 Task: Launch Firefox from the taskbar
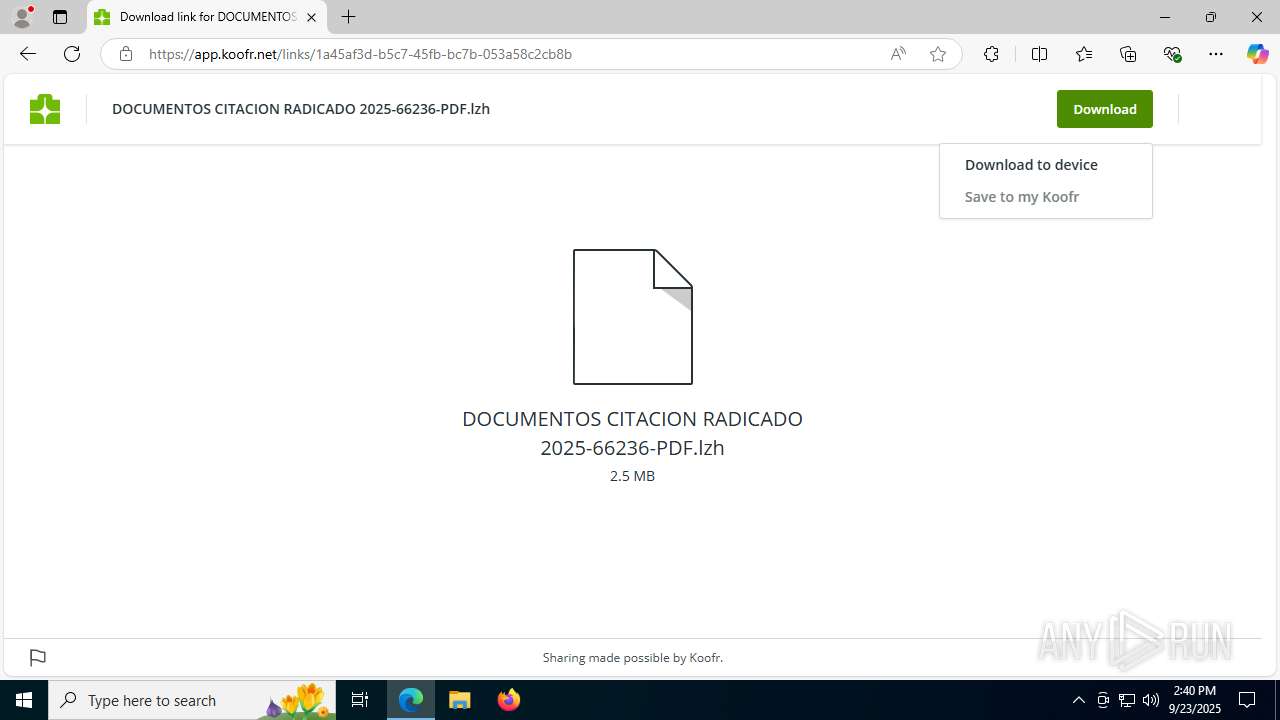point(509,700)
